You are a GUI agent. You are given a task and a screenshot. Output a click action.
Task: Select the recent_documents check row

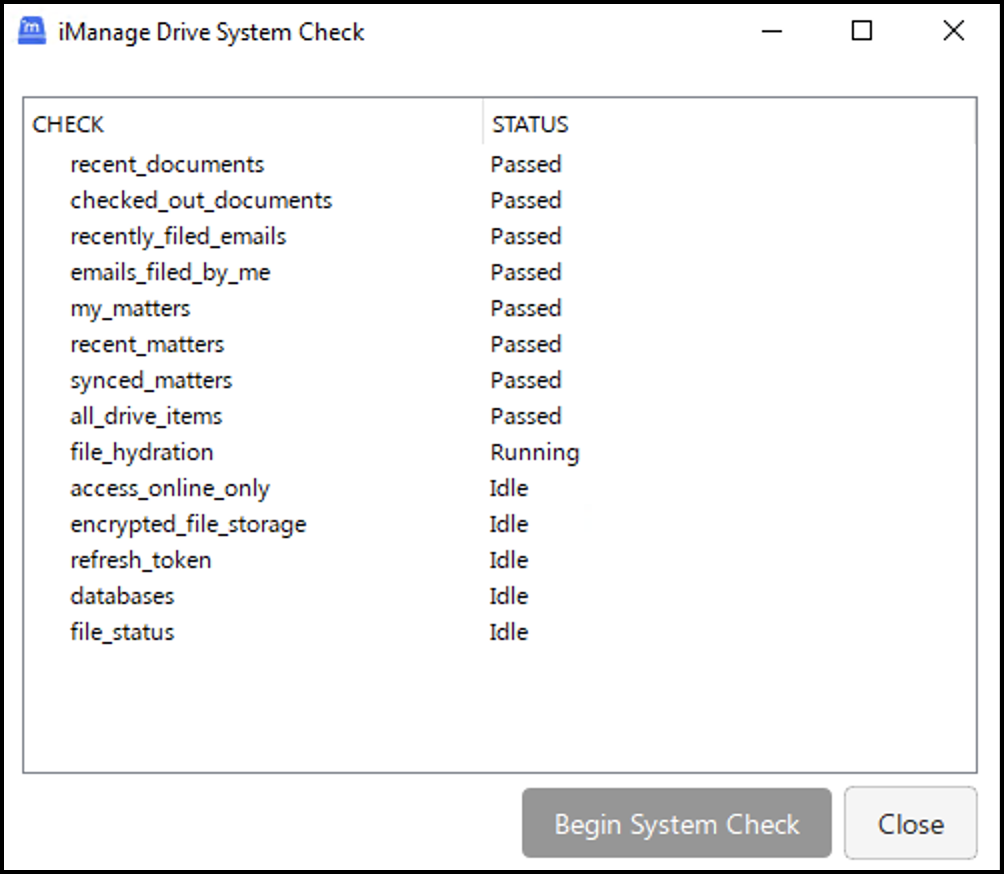click(x=167, y=164)
